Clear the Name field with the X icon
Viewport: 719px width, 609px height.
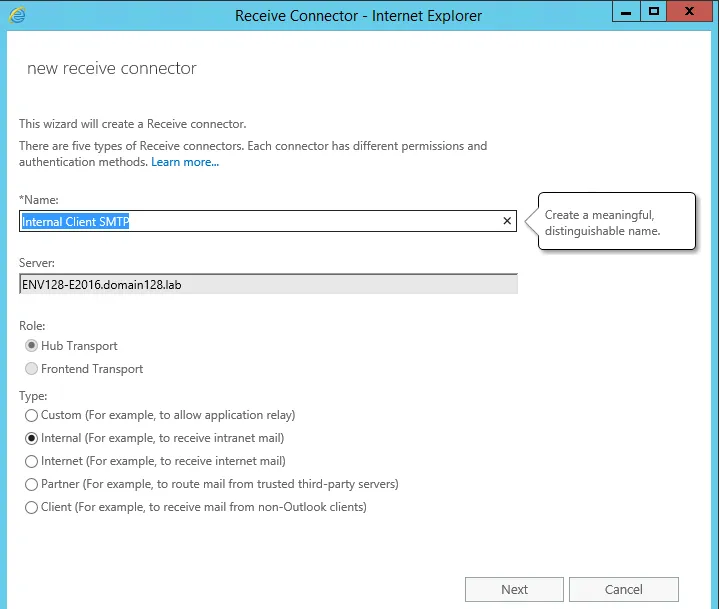(x=506, y=221)
